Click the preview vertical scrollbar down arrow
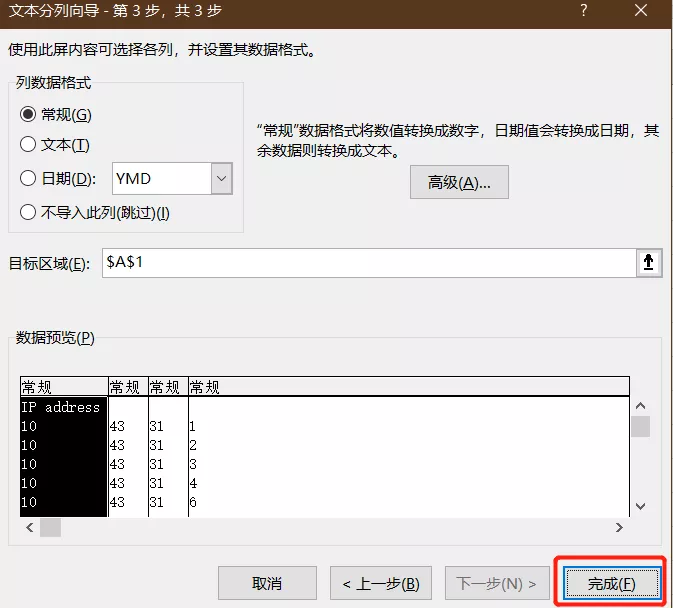Screen dimensions: 673x608 (640, 506)
